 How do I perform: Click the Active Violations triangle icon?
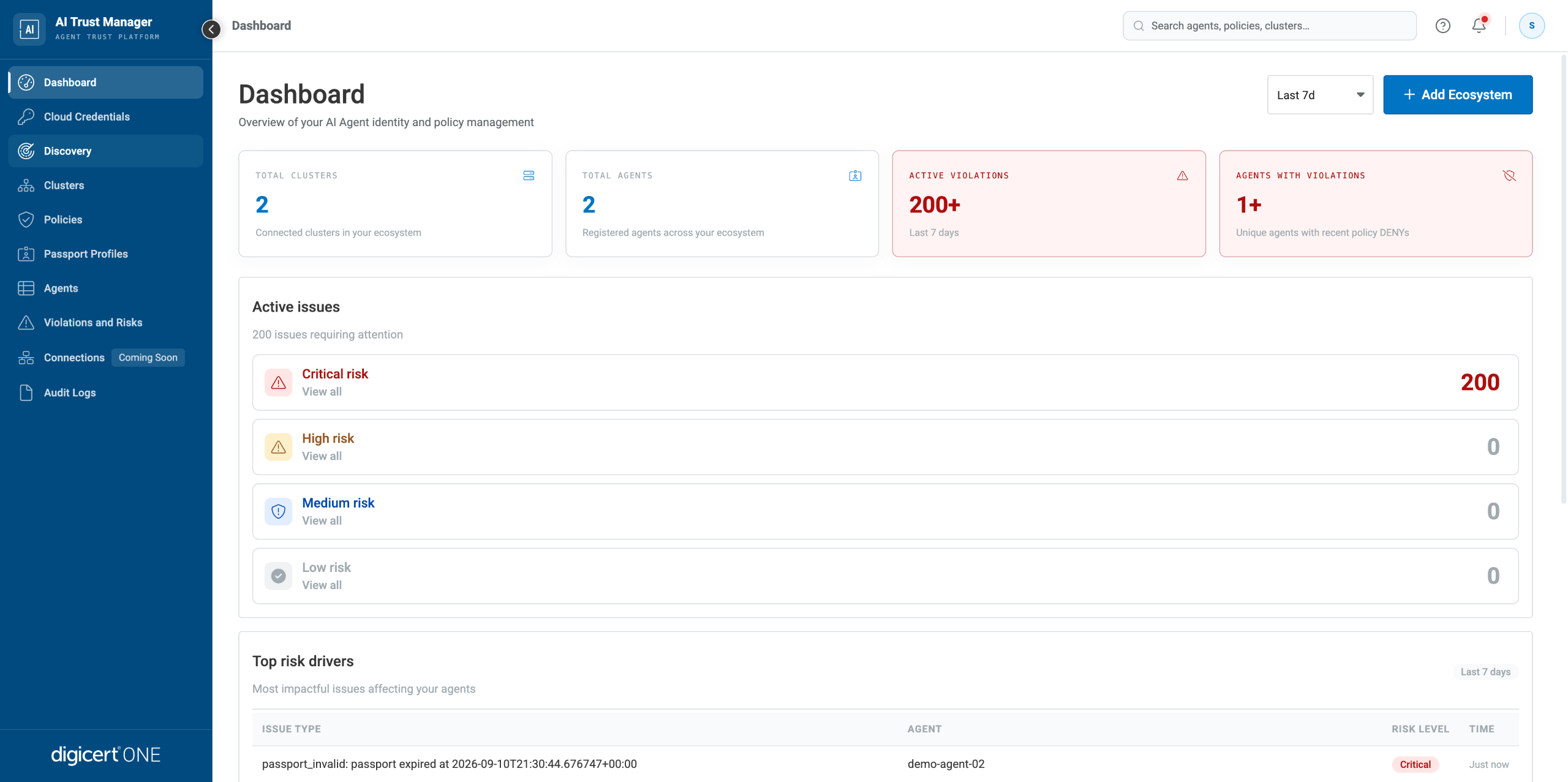click(1183, 176)
